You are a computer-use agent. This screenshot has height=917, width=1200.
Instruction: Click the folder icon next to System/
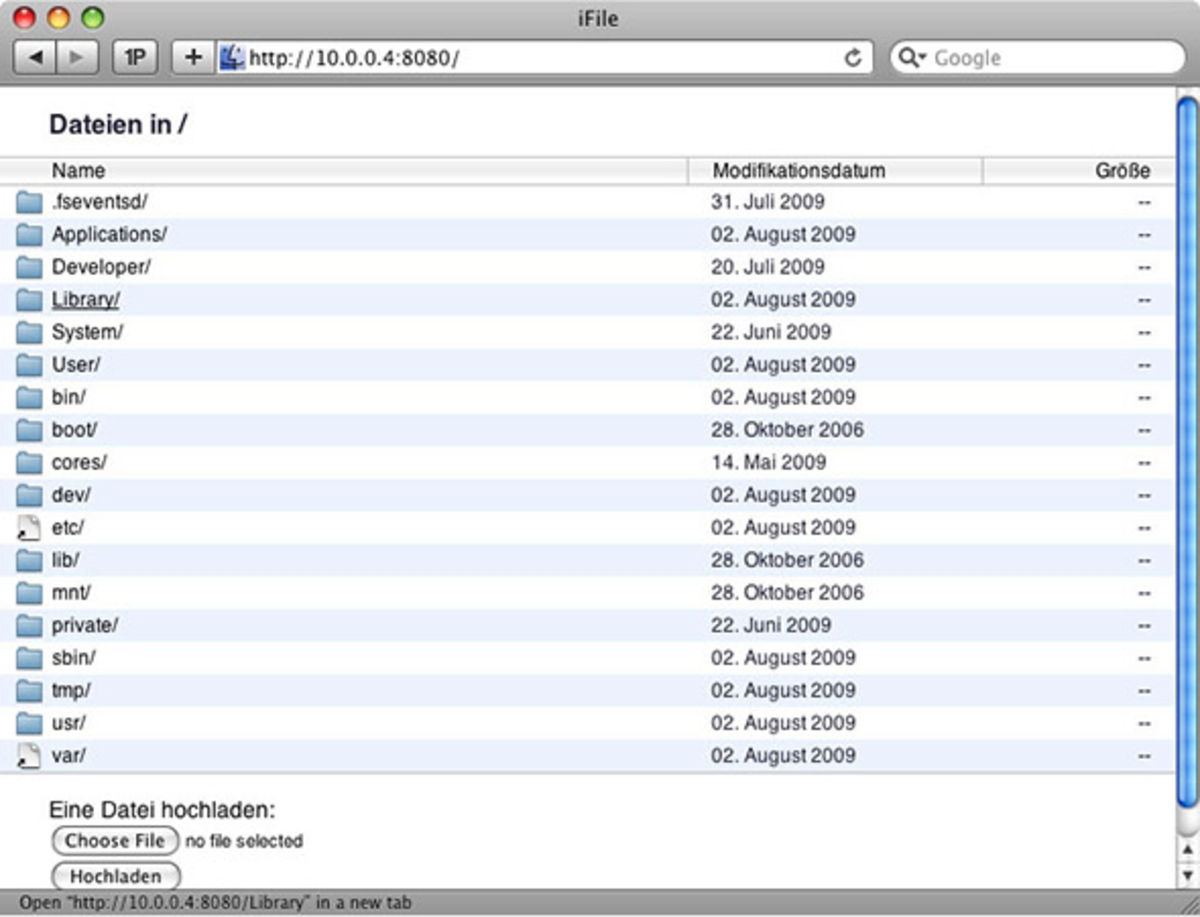(x=28, y=331)
